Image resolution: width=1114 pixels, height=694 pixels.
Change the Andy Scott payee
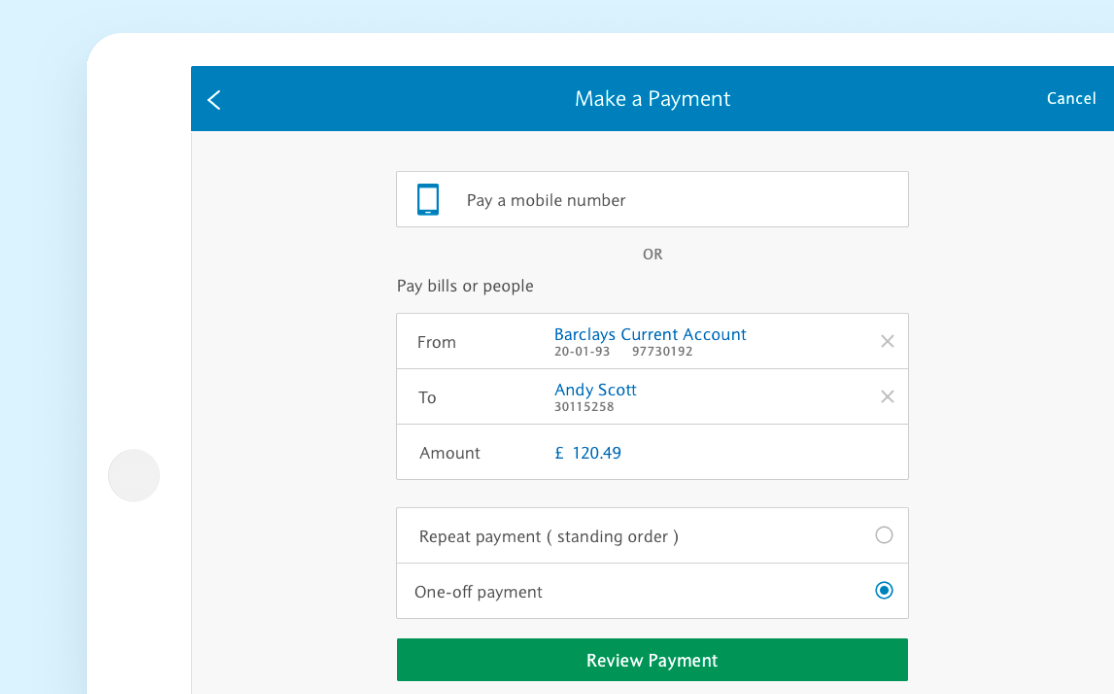[595, 390]
